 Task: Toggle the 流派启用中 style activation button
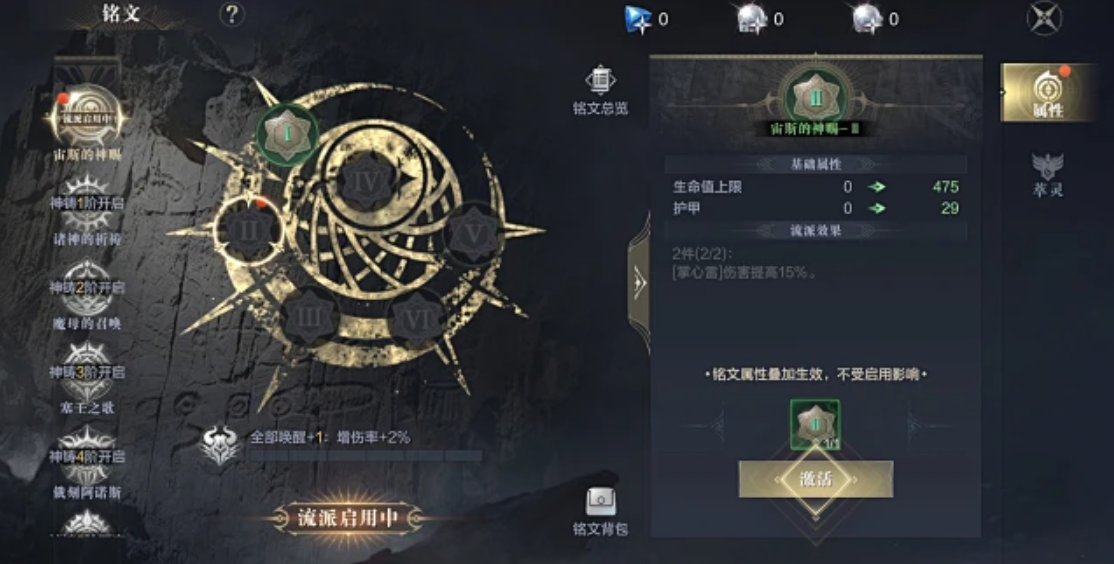[347, 518]
